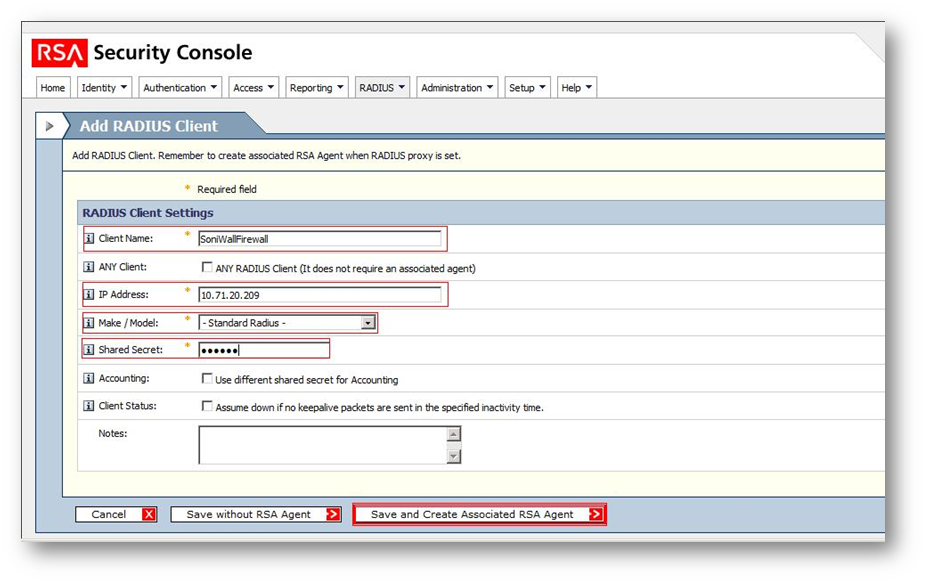Open info icon beside Client Name
The width and height of the screenshot is (927, 584).
89,238
